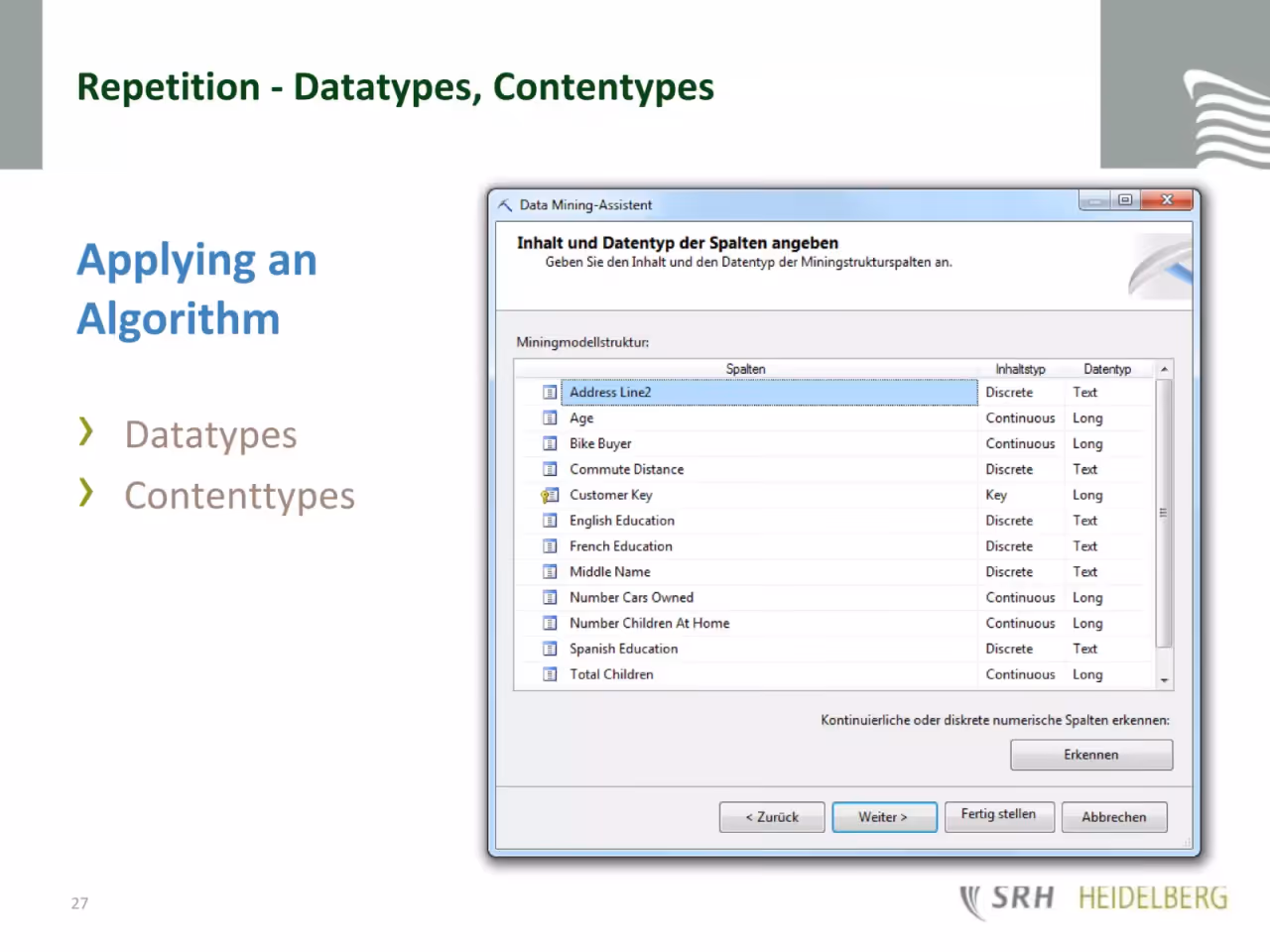Select the Spanish Education column name
The width and height of the screenshot is (1270, 952).
(624, 650)
